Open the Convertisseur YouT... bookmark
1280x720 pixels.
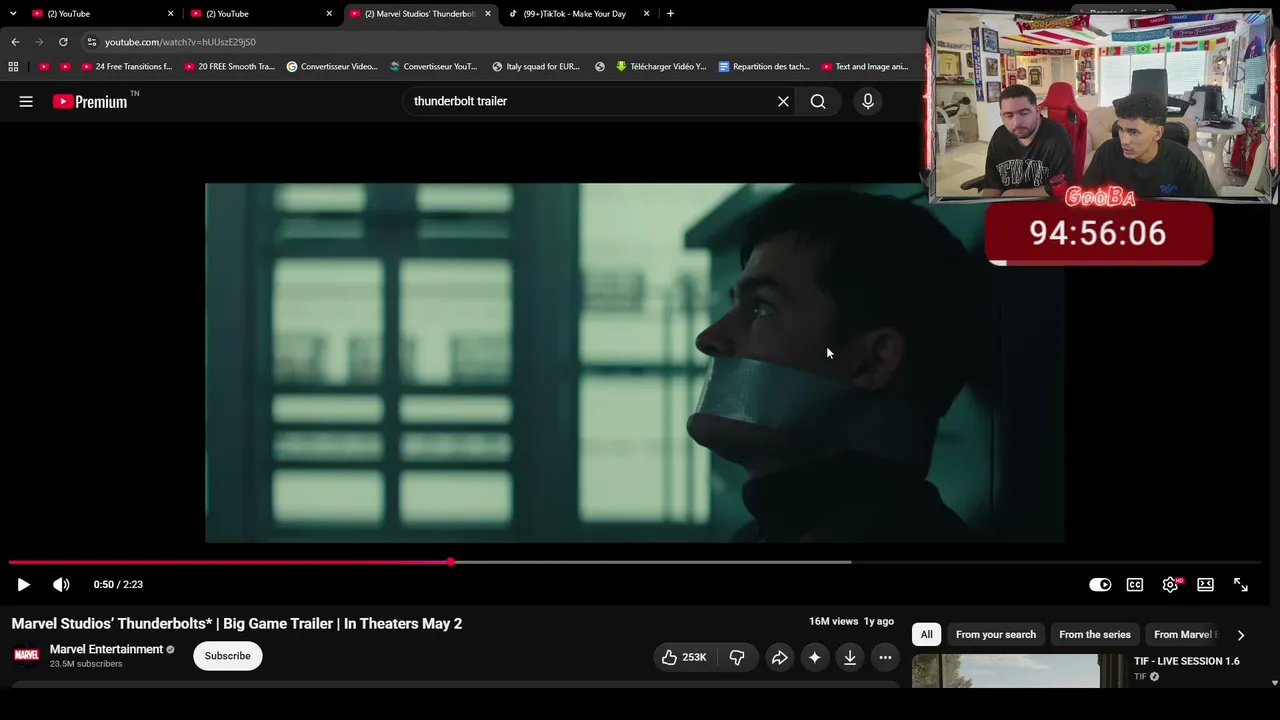point(434,67)
